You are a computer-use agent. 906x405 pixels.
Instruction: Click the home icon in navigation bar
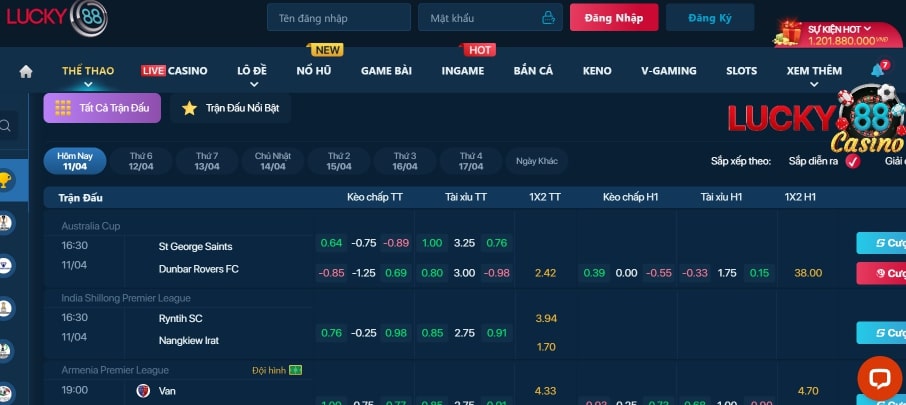click(x=26, y=71)
